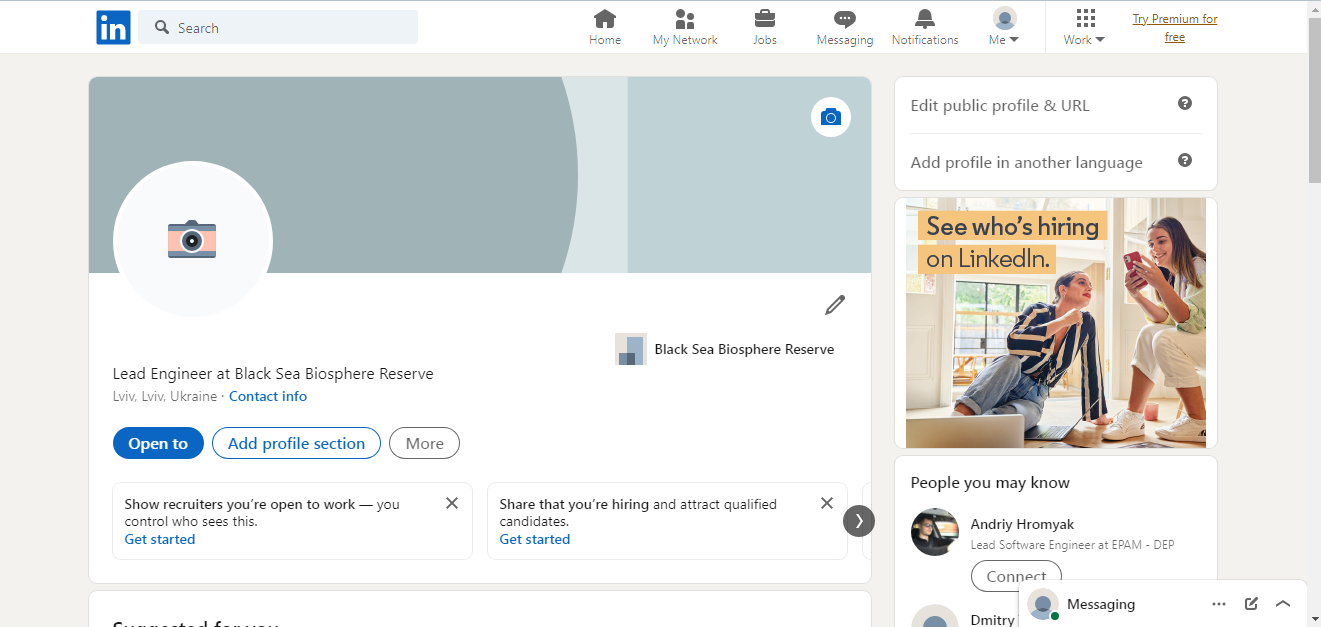Click the page vertical scrollbar
The width and height of the screenshot is (1321, 627).
click(1314, 100)
